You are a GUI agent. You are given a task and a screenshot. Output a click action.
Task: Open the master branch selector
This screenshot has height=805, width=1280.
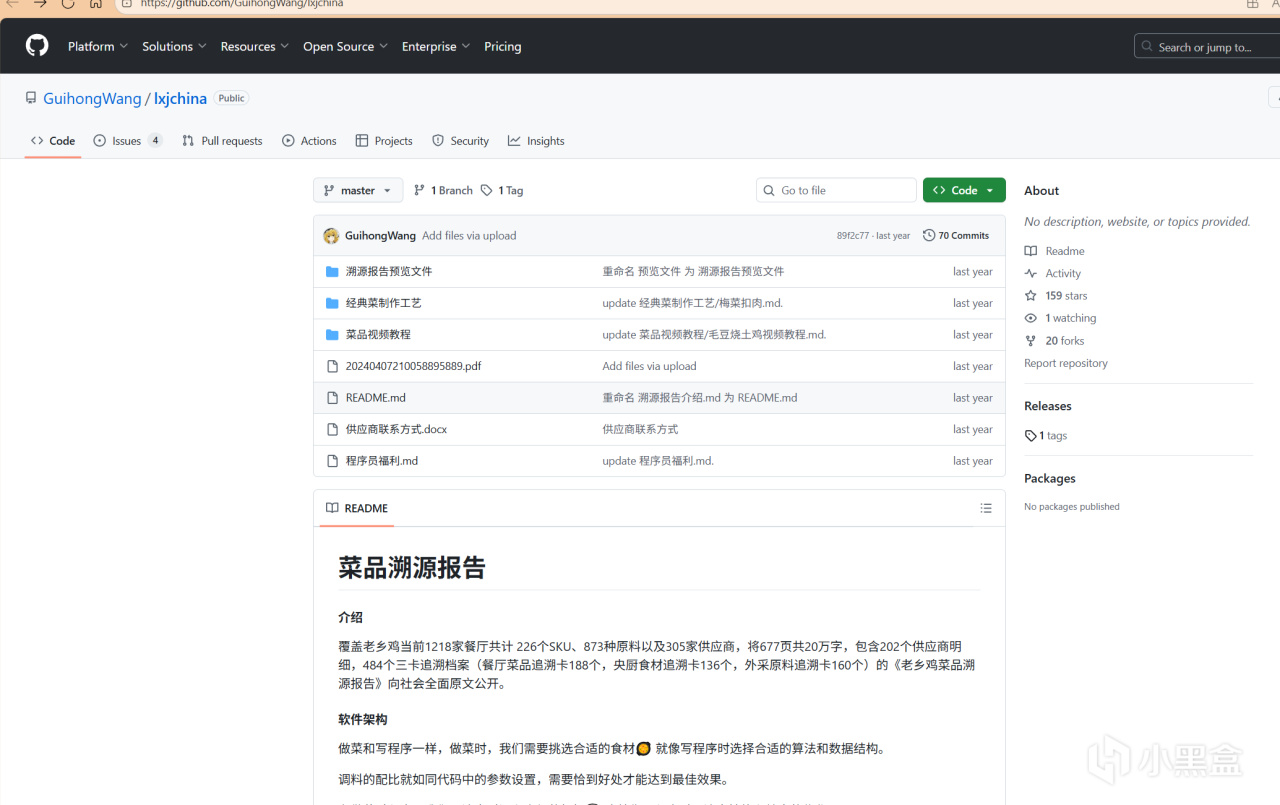pyautogui.click(x=358, y=190)
